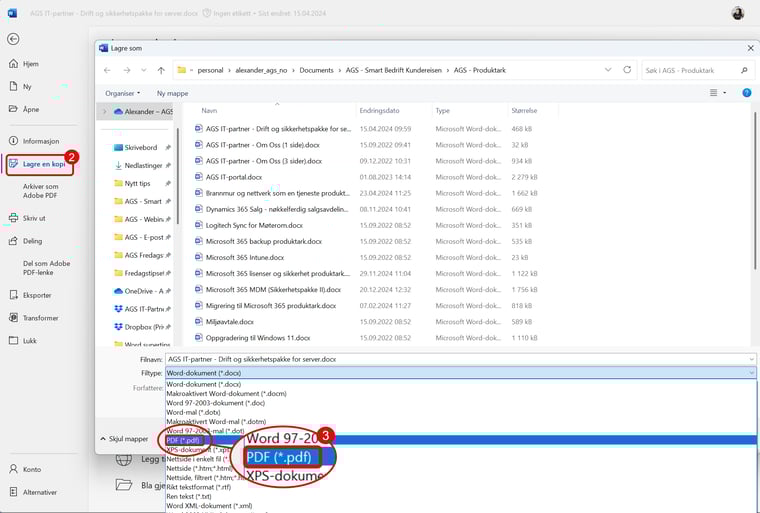Expand the address bar history dropdown
Image resolution: width=760 pixels, height=513 pixels.
608,70
